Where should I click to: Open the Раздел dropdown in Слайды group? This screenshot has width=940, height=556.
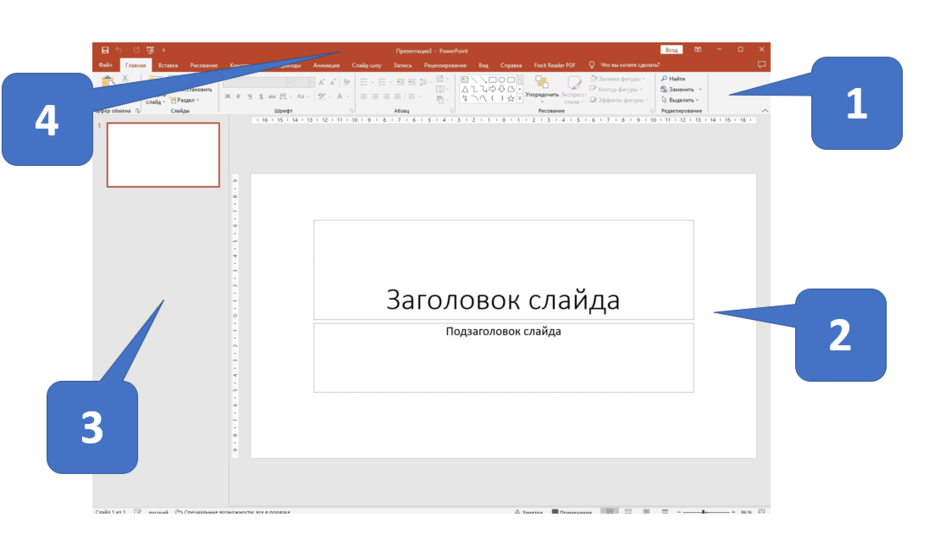(185, 100)
